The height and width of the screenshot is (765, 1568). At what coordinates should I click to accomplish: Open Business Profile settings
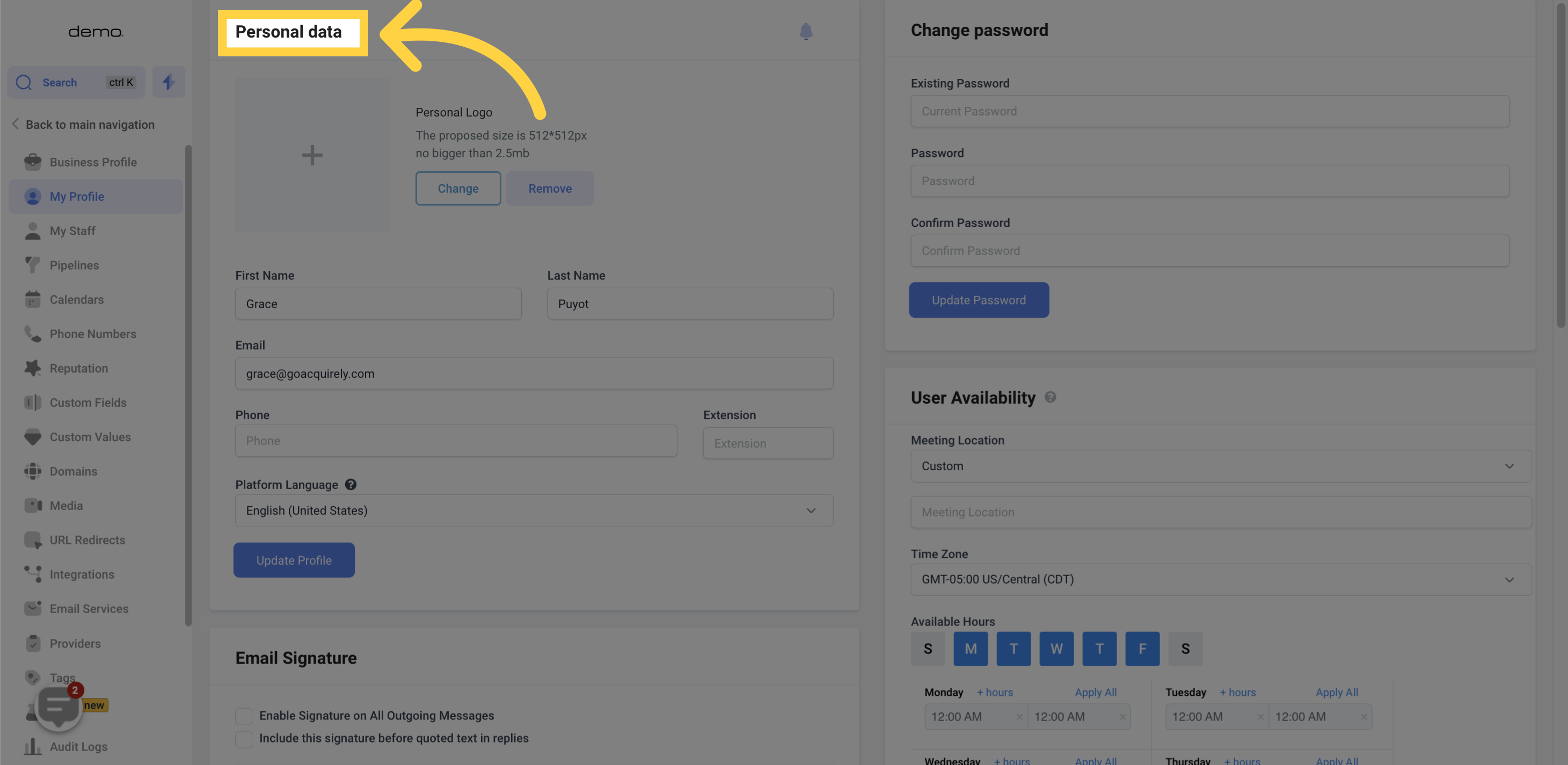click(93, 162)
